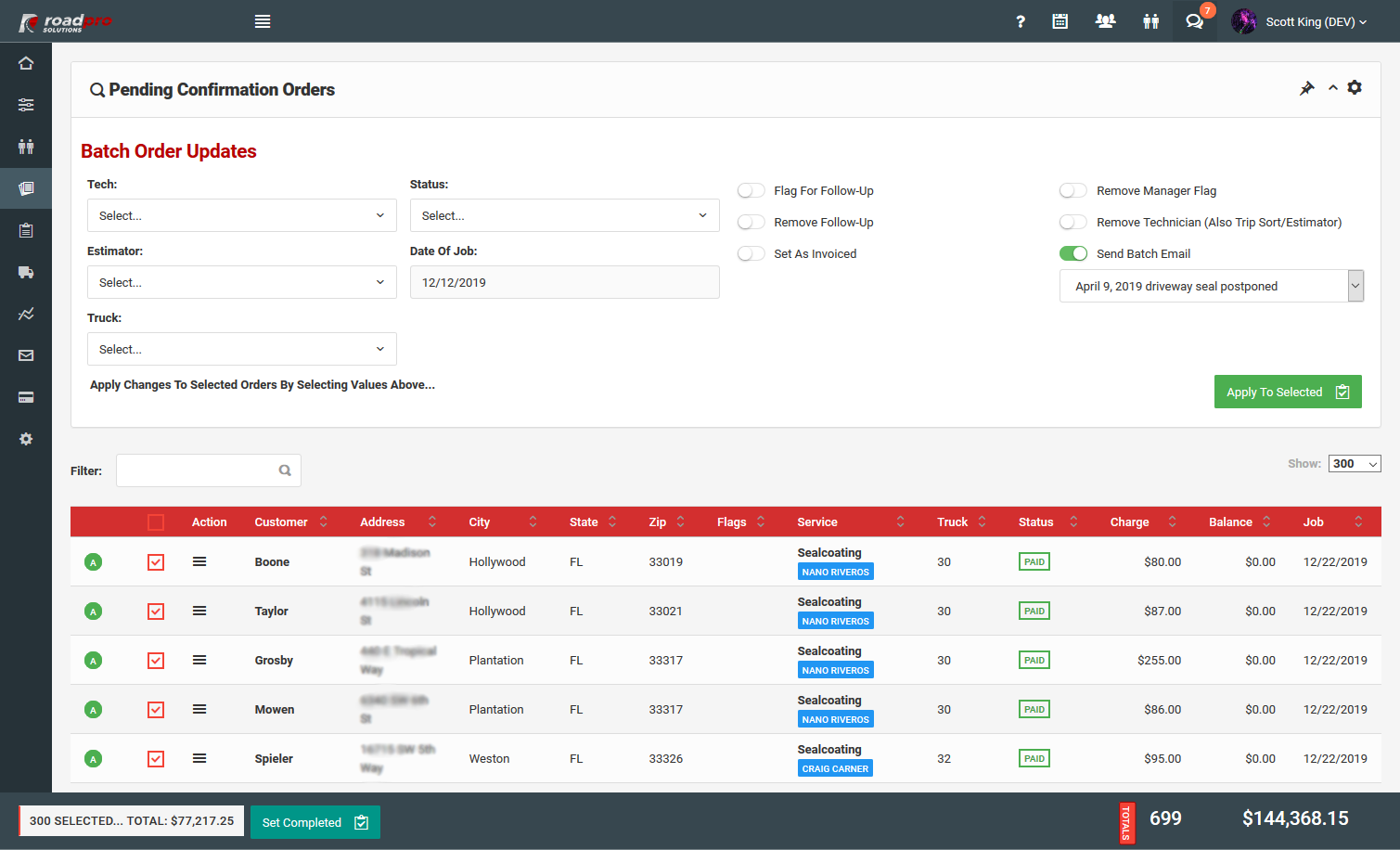Image resolution: width=1400 pixels, height=850 pixels.
Task: Toggle Remove Technician switch
Action: [1073, 222]
